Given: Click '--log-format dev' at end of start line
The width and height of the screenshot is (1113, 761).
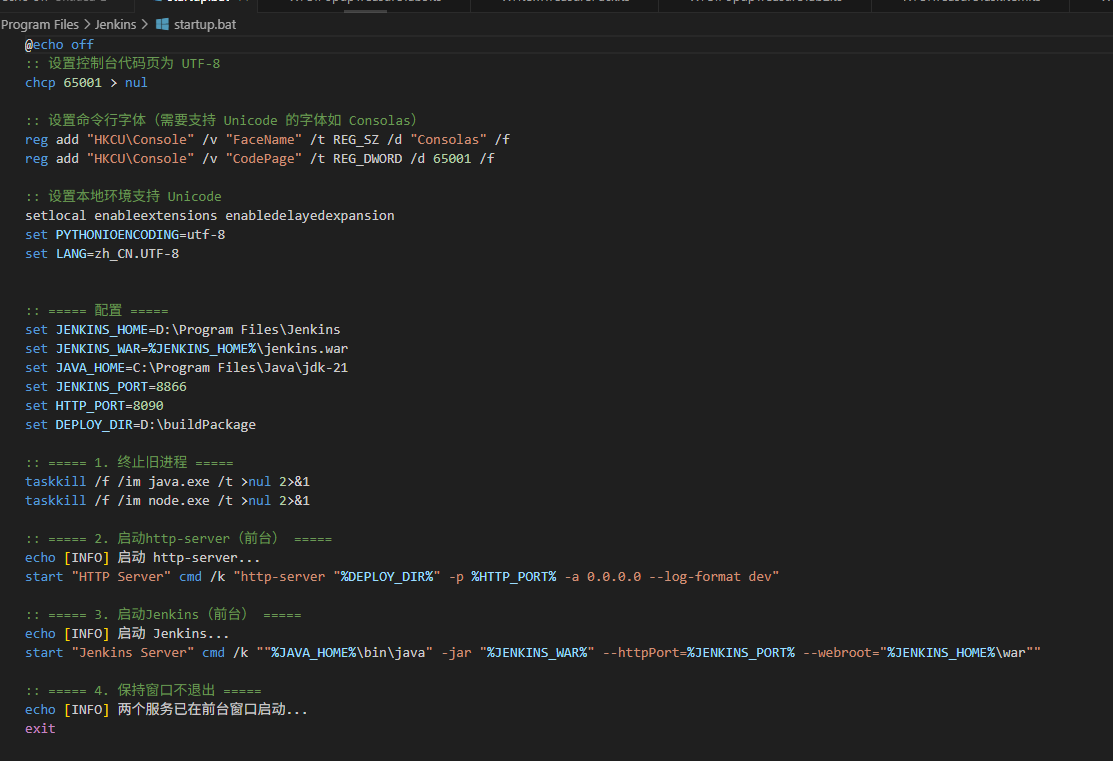Looking at the screenshot, I should tap(711, 576).
